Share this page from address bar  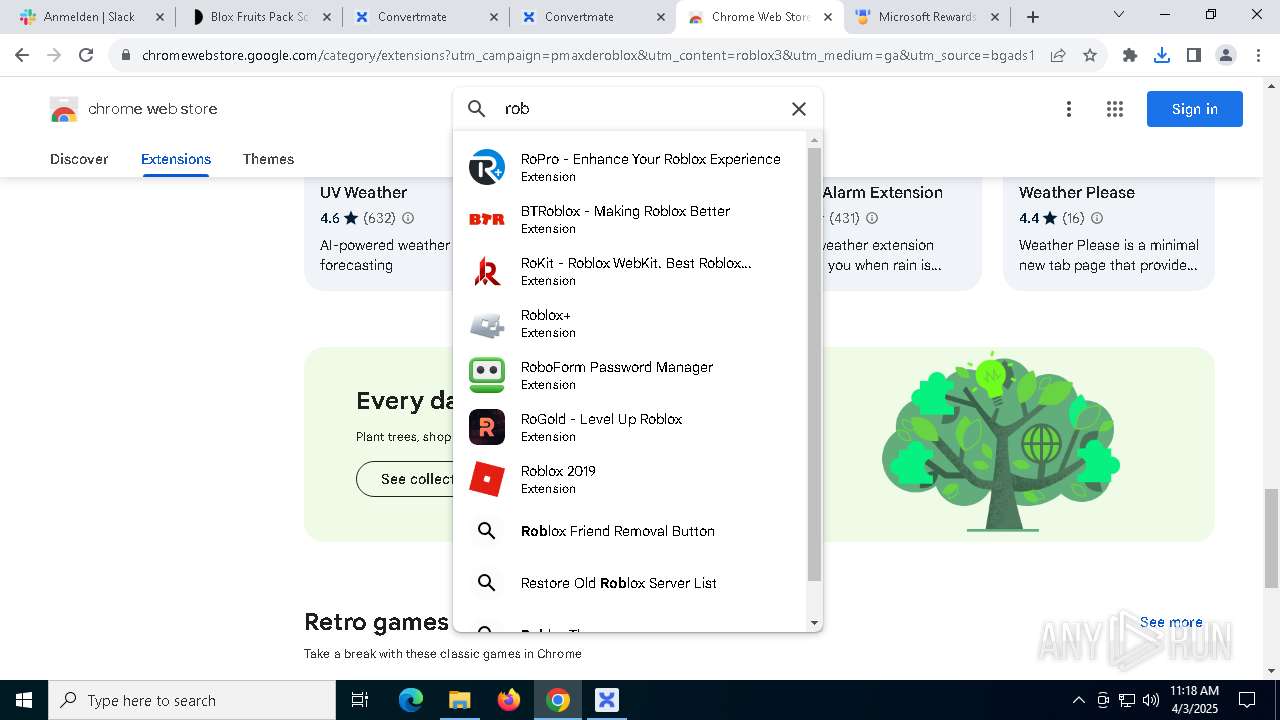click(x=1058, y=55)
